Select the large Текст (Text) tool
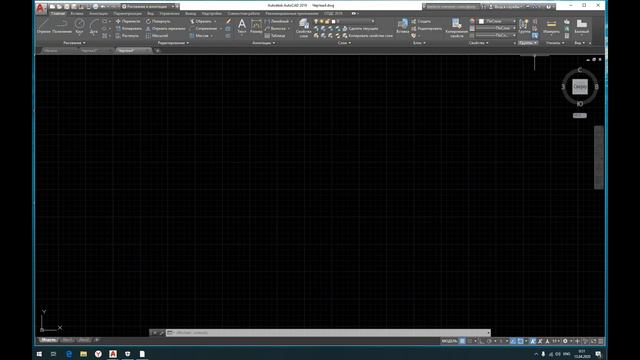Image resolution: width=640 pixels, height=360 pixels. pos(242,26)
